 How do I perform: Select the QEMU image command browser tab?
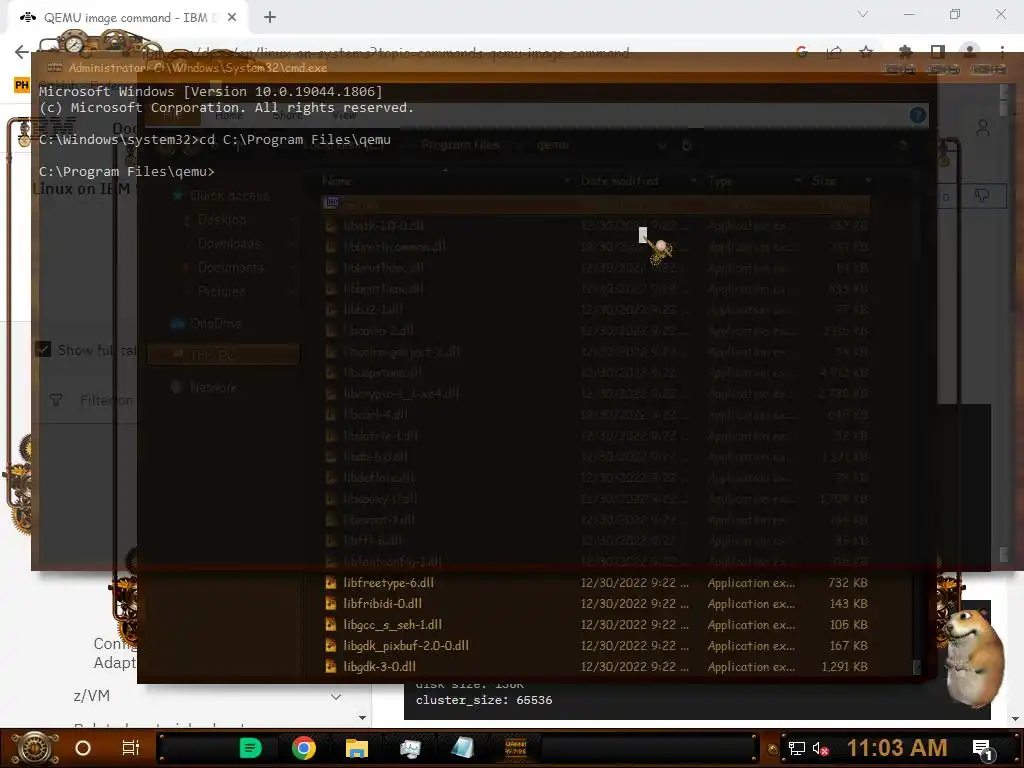point(127,18)
